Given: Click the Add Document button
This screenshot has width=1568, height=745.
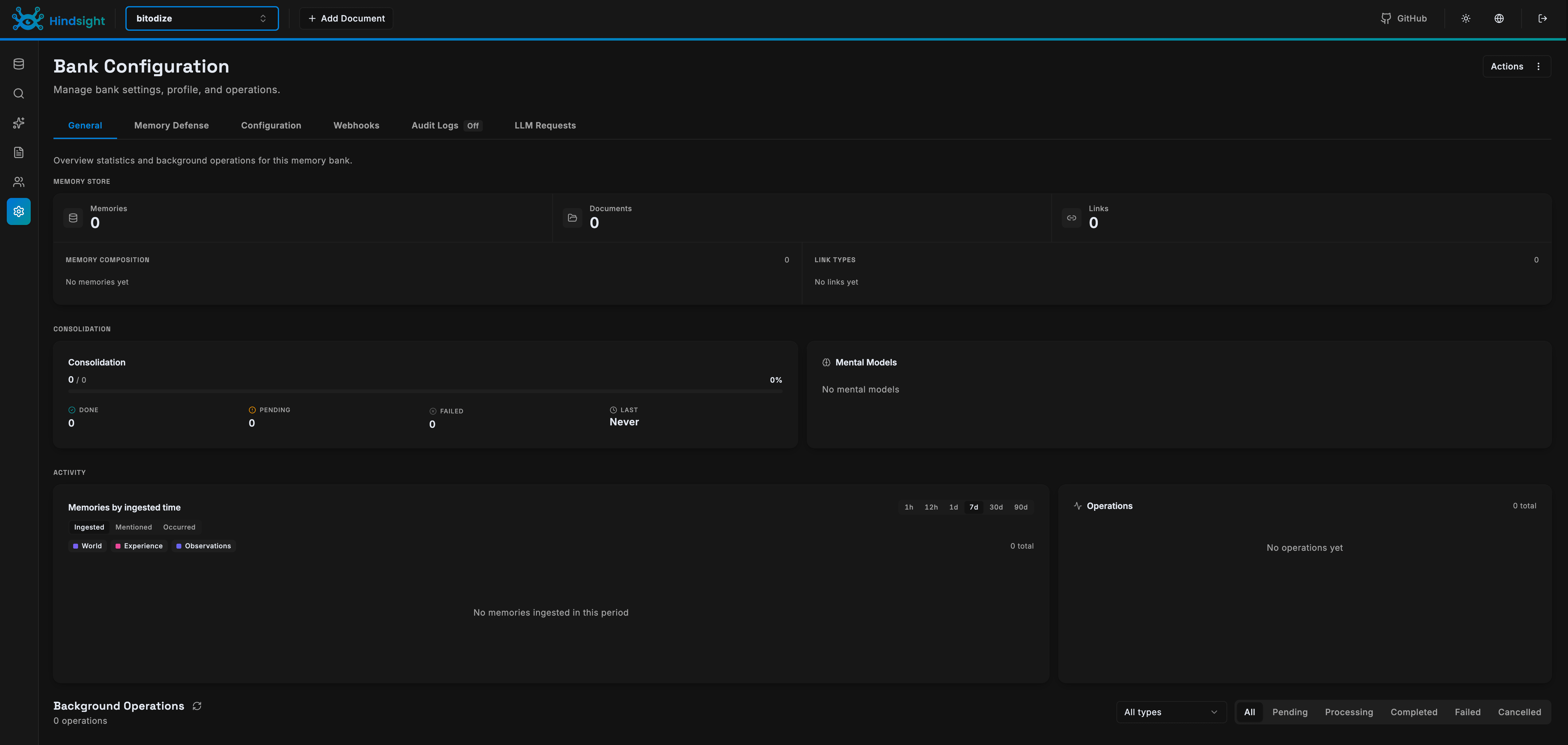Looking at the screenshot, I should pos(346,18).
